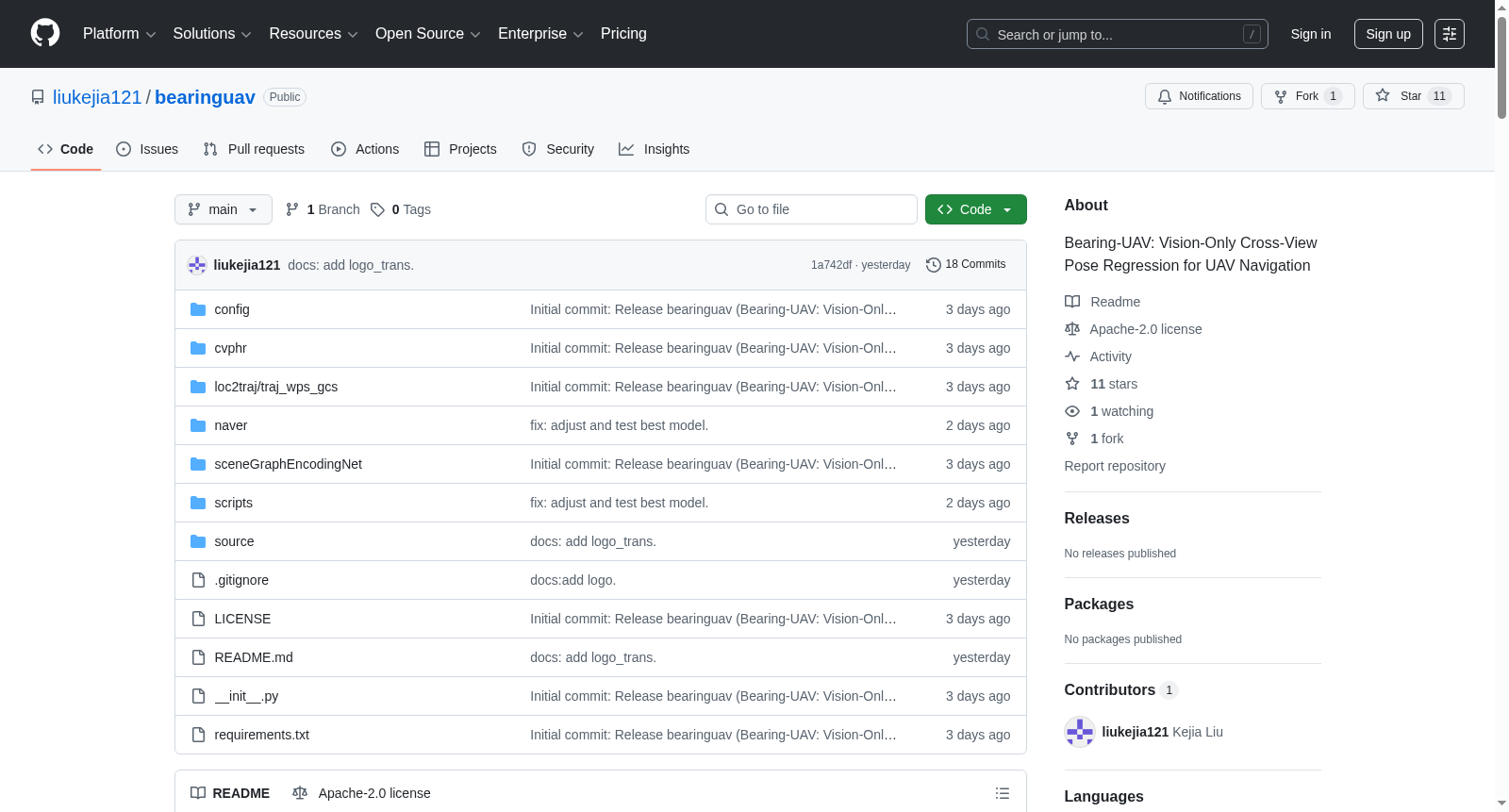
Task: Star the bearinguav repository
Action: click(x=1413, y=96)
